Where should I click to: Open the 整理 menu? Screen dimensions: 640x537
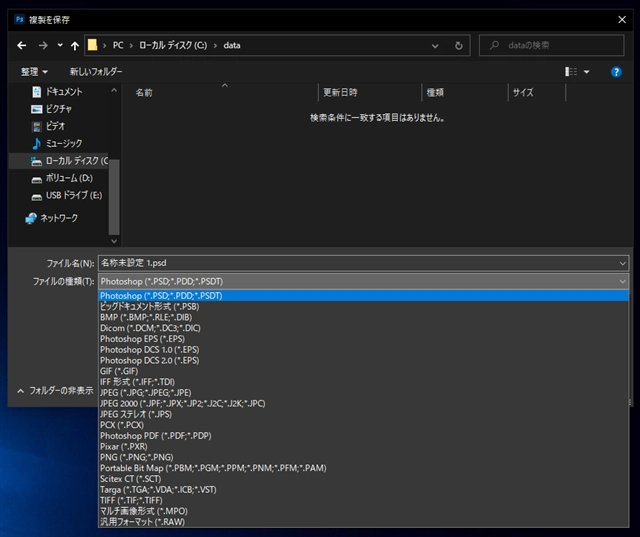pos(34,72)
